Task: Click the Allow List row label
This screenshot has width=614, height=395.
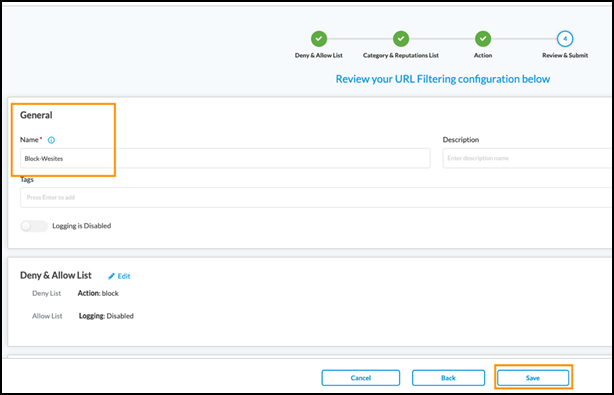Action: coord(47,316)
